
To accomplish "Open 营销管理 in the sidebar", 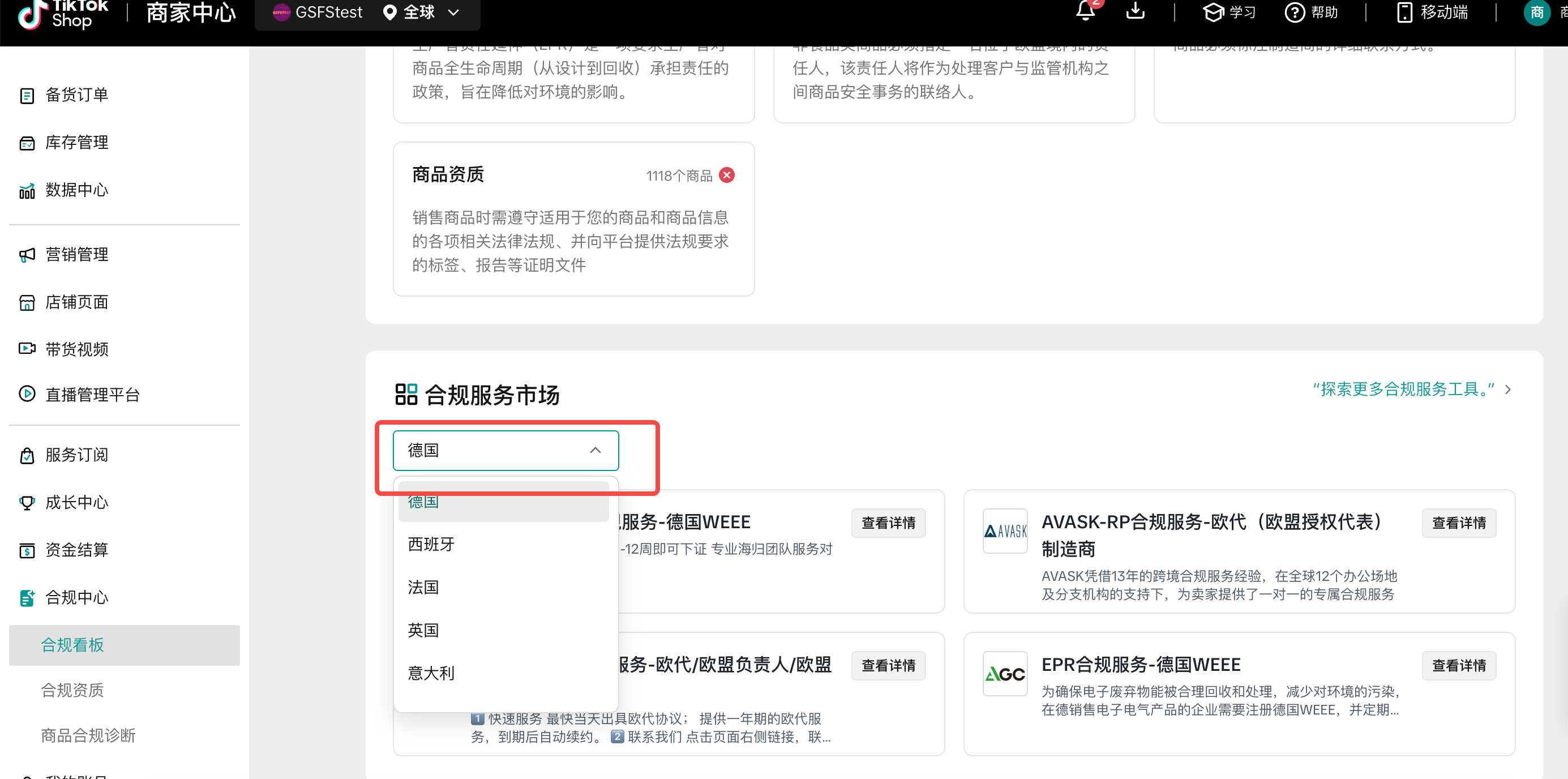I will point(76,254).
